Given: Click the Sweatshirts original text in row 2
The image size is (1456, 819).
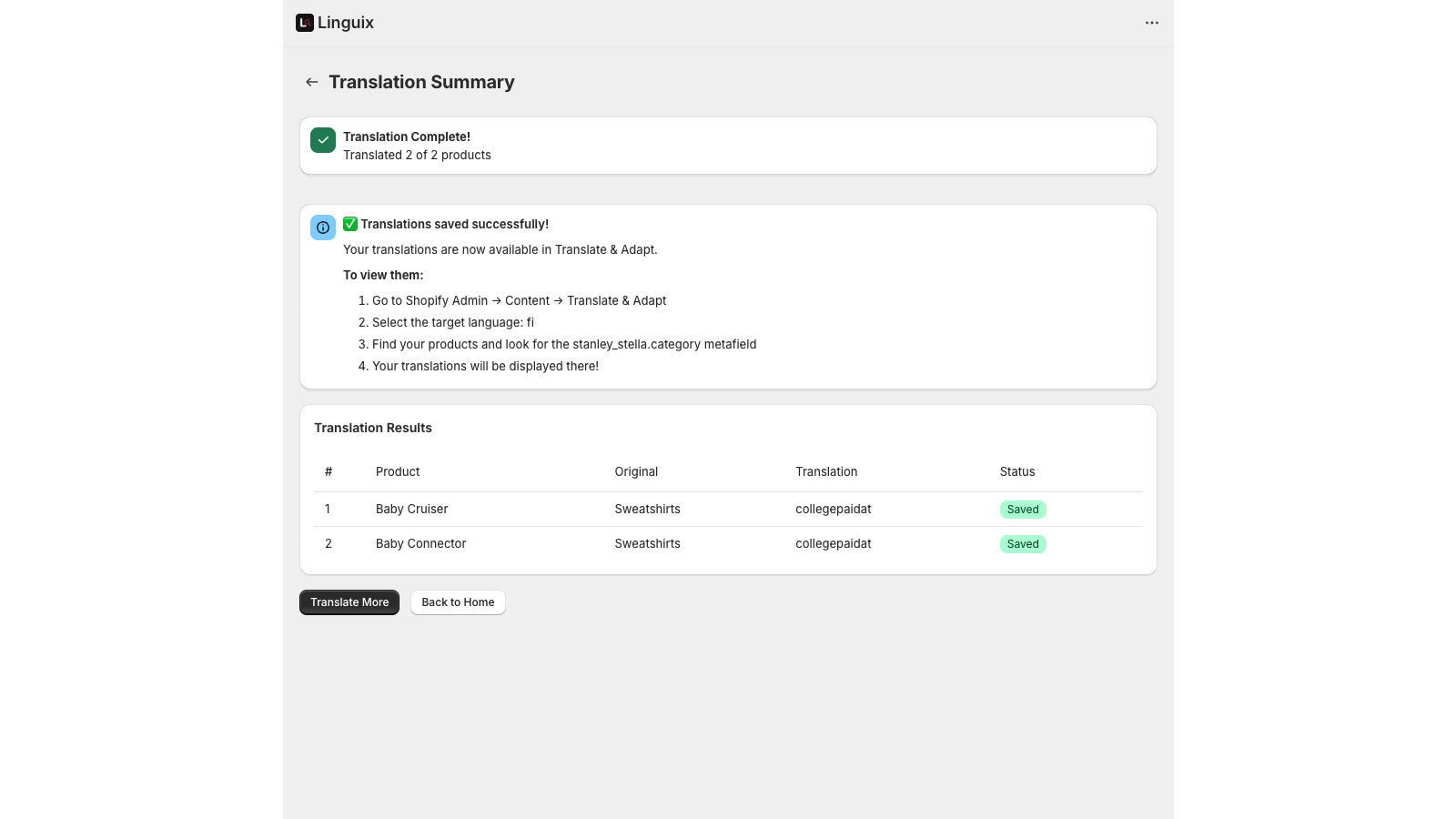Looking at the screenshot, I should (647, 543).
